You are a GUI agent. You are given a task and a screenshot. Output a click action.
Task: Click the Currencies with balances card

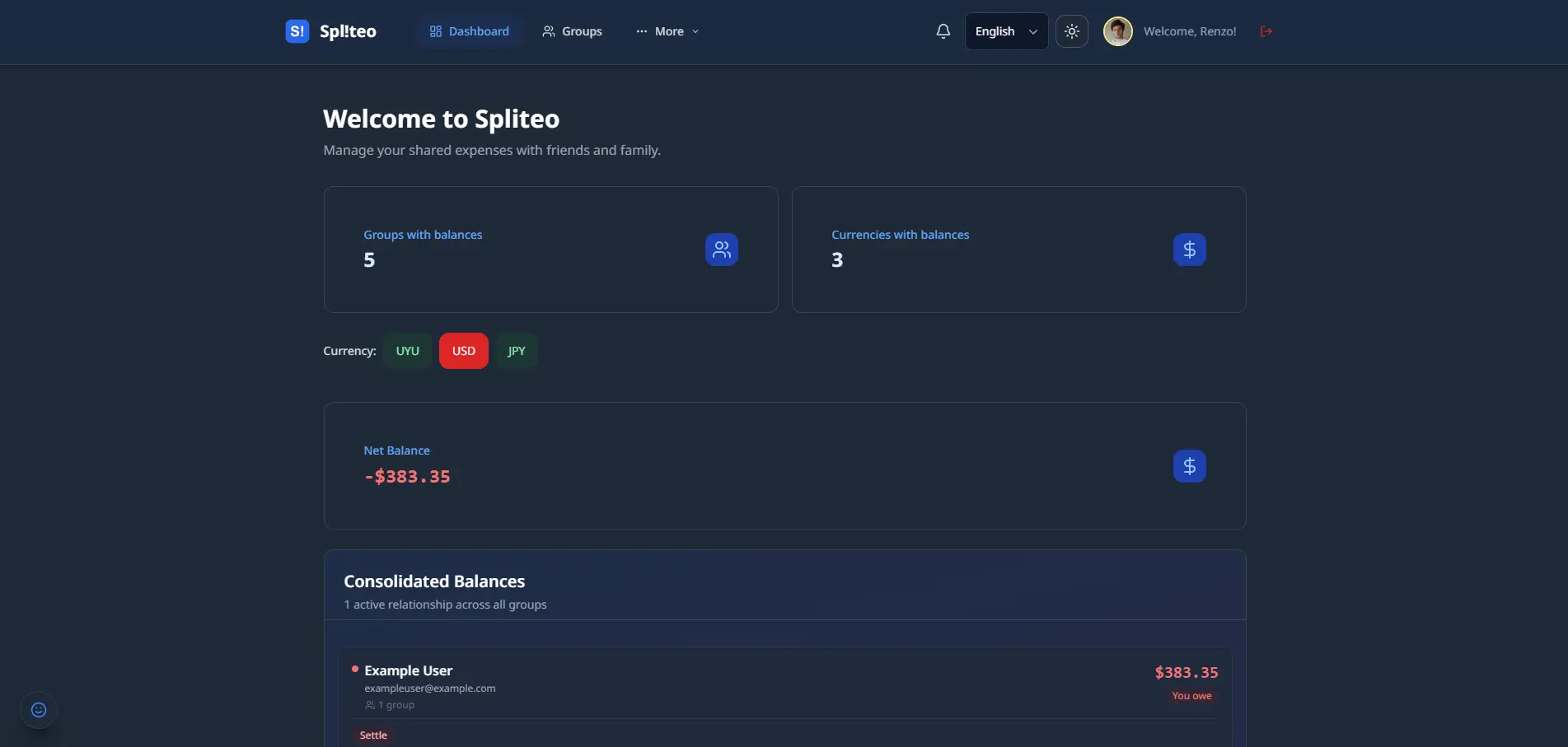(x=1019, y=250)
